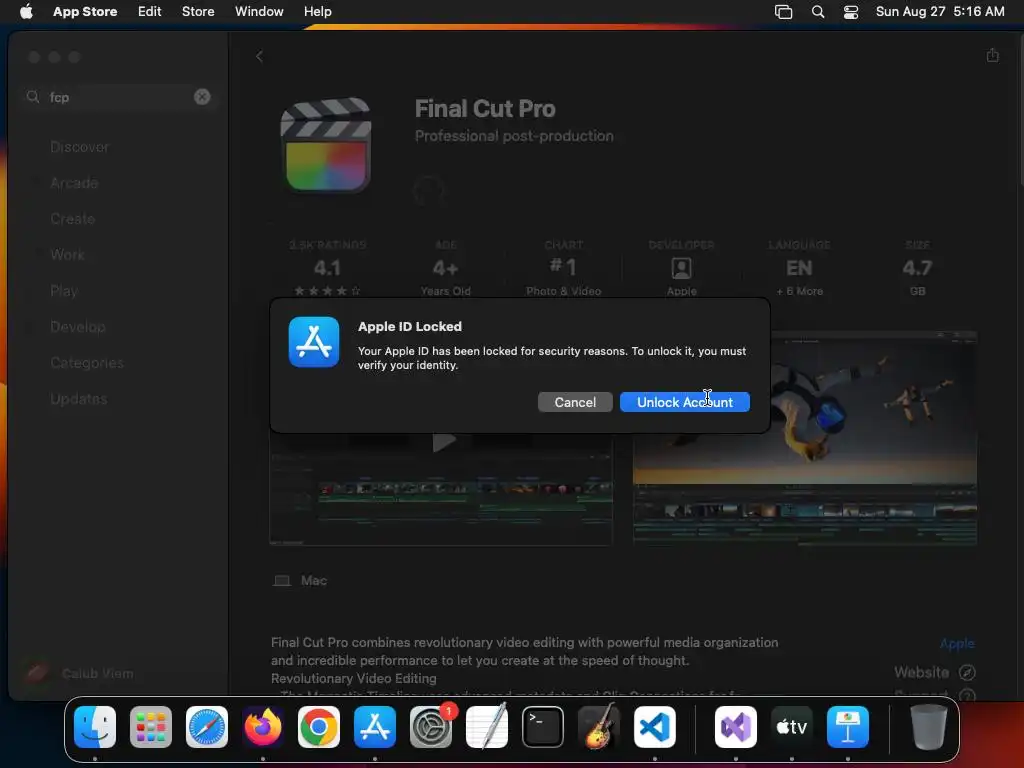1024x768 pixels.
Task: Open Visual Studio Code from the Dock
Action: (654, 727)
